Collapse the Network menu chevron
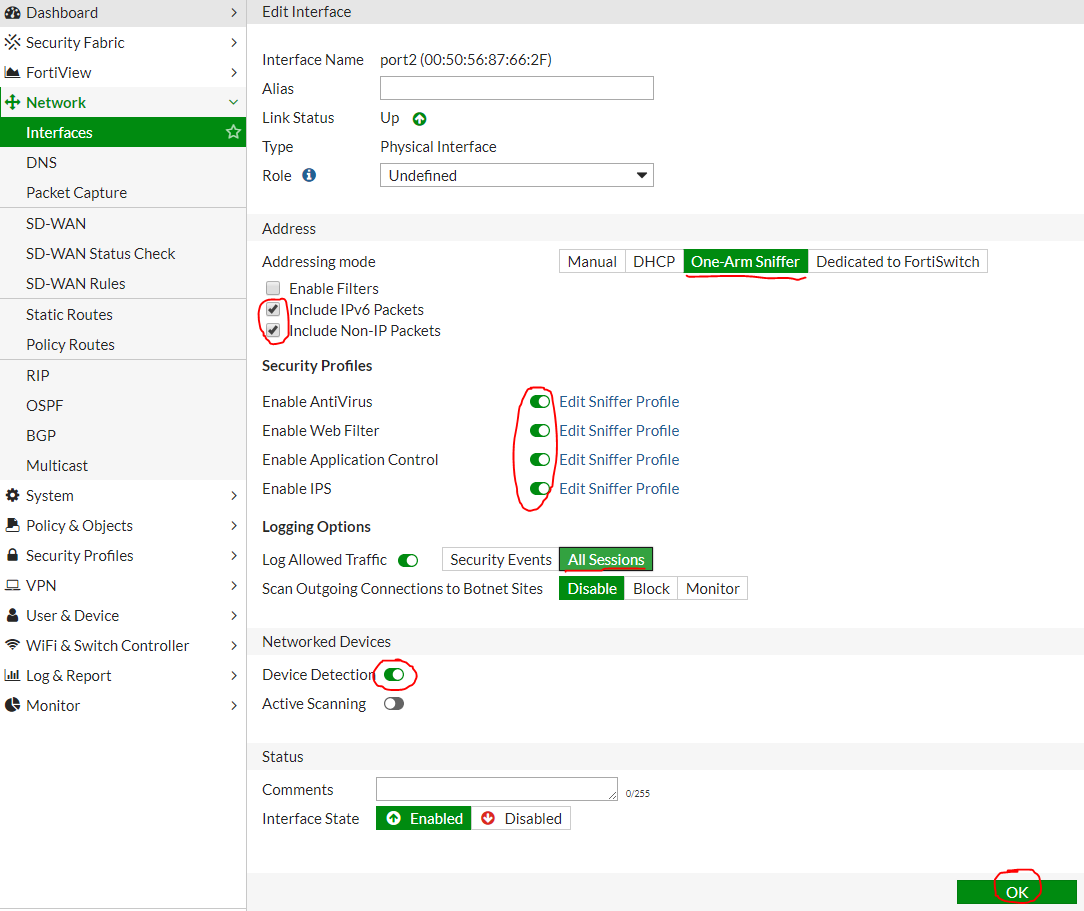1084x911 pixels. (x=234, y=102)
